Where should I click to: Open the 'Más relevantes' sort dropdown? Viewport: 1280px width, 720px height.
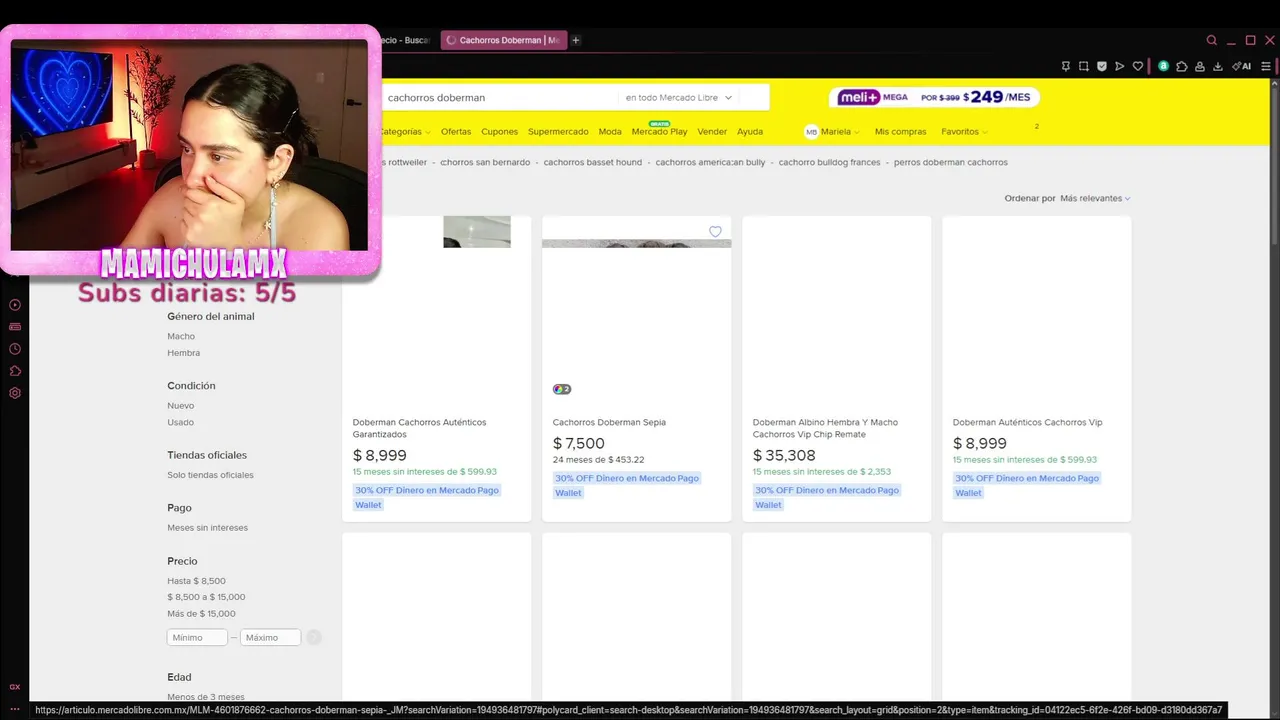click(1095, 198)
